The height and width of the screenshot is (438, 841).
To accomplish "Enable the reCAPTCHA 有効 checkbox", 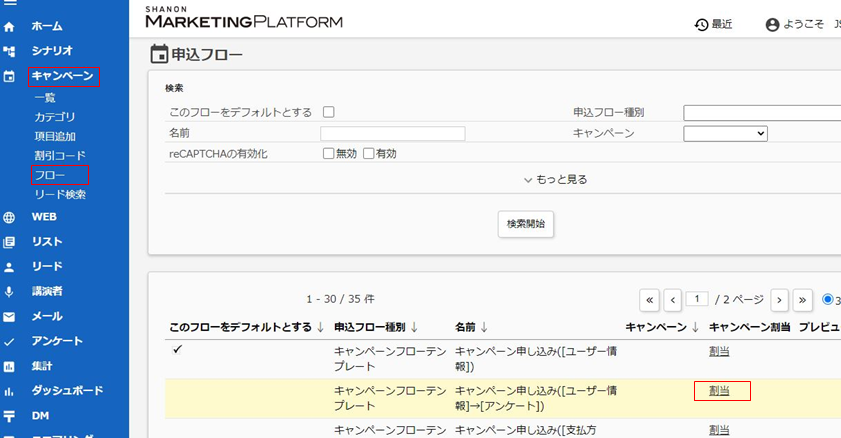I will click(368, 154).
